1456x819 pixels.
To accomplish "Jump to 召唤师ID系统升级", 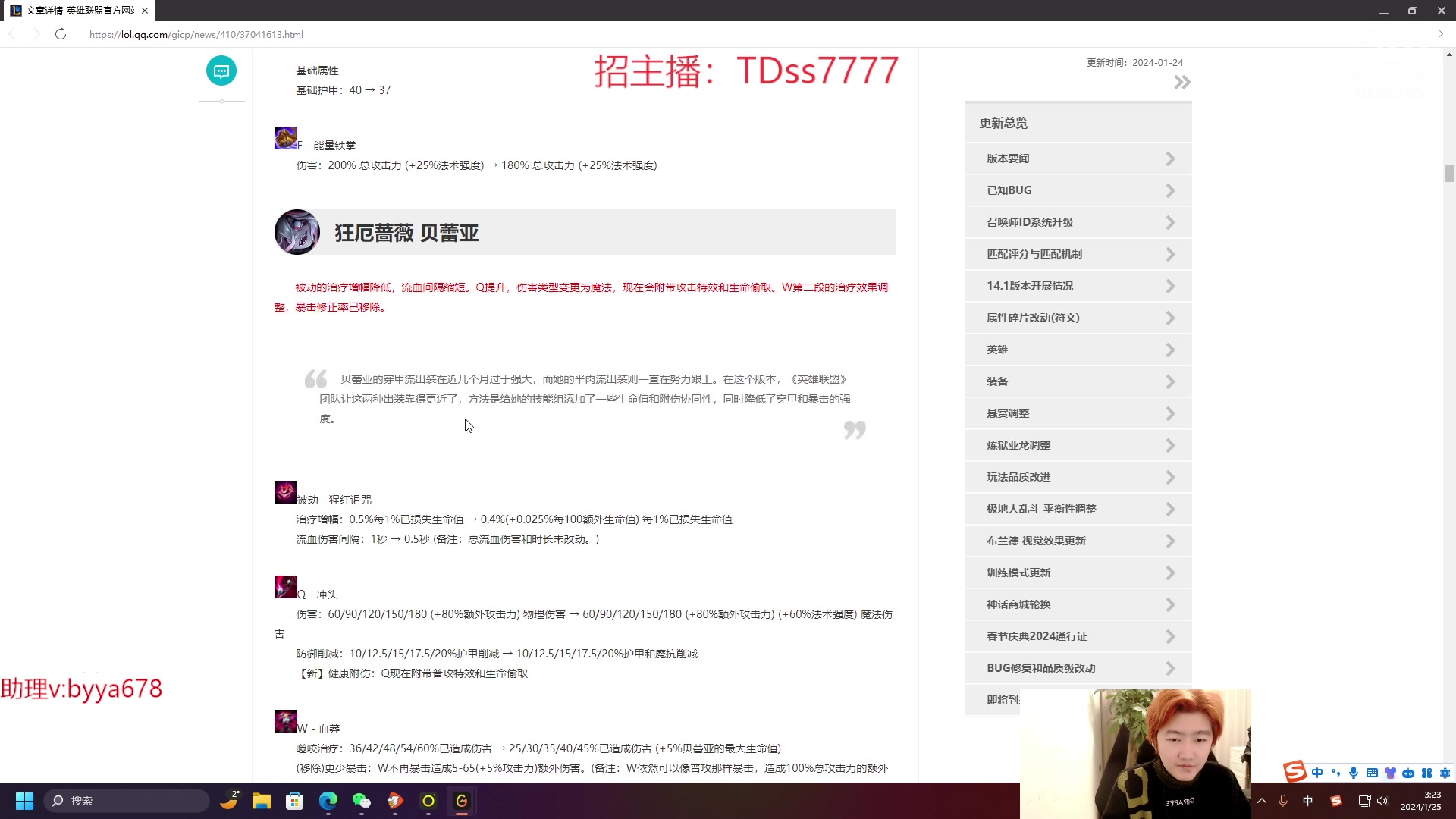I will click(1078, 222).
